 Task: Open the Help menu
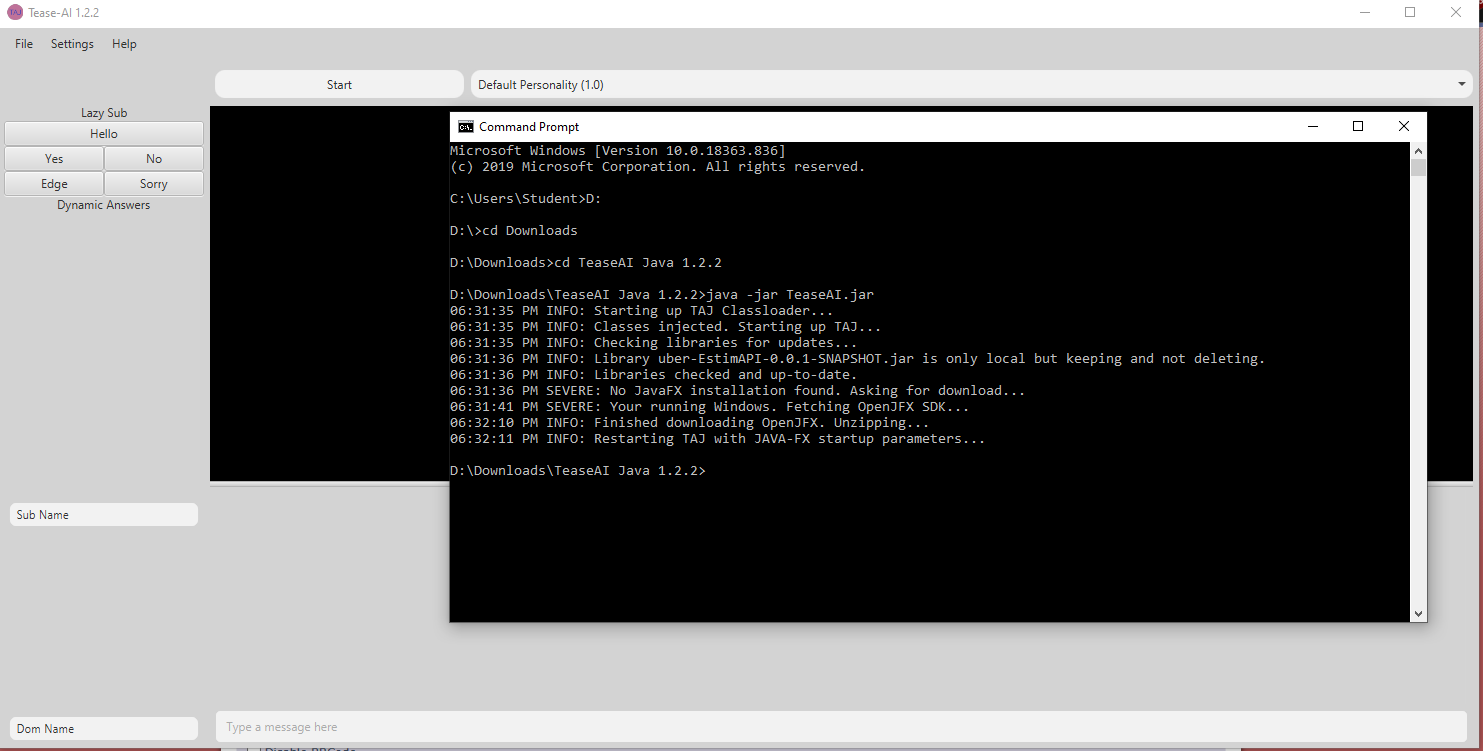tap(124, 44)
